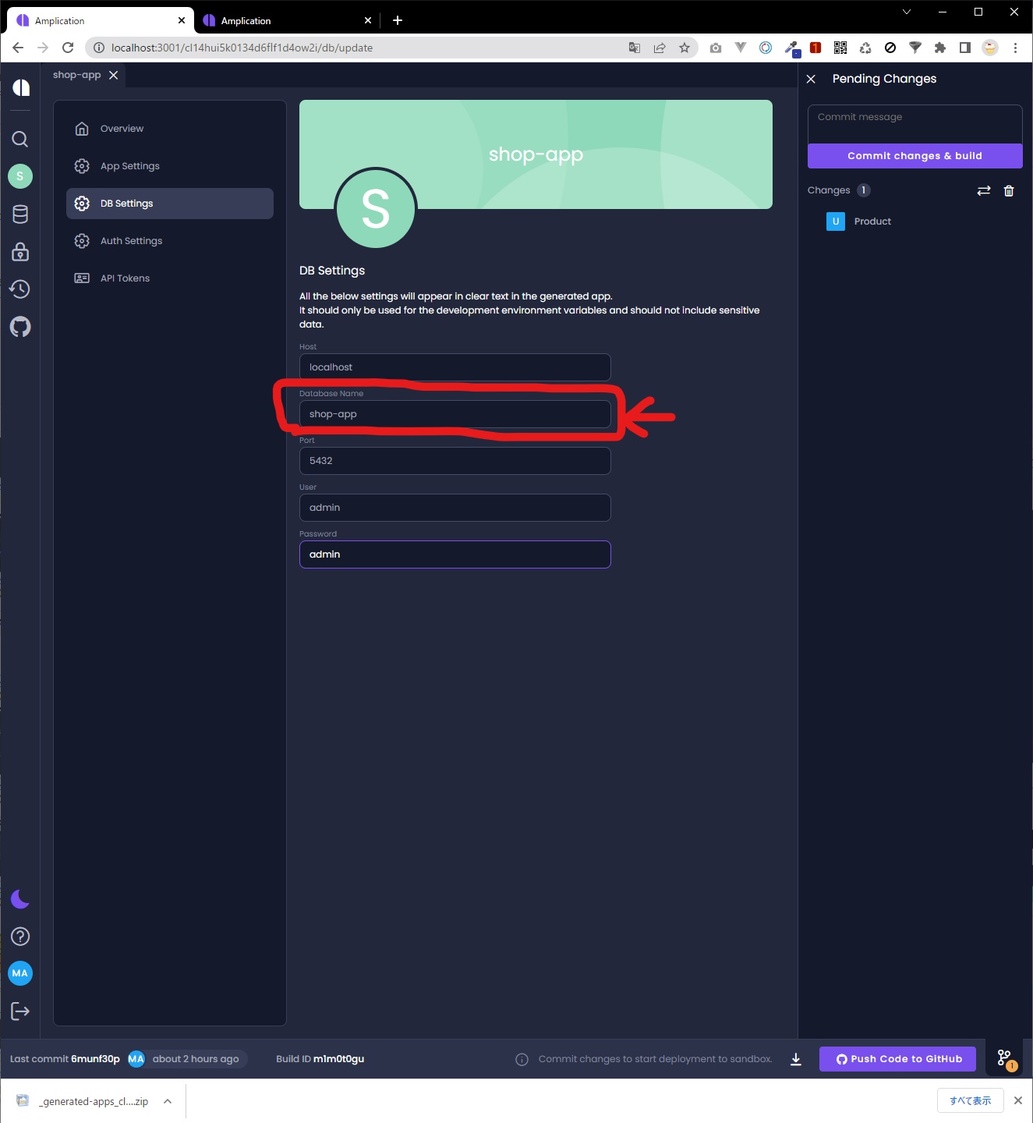Open the GitHub sync icon in sidebar

20,327
